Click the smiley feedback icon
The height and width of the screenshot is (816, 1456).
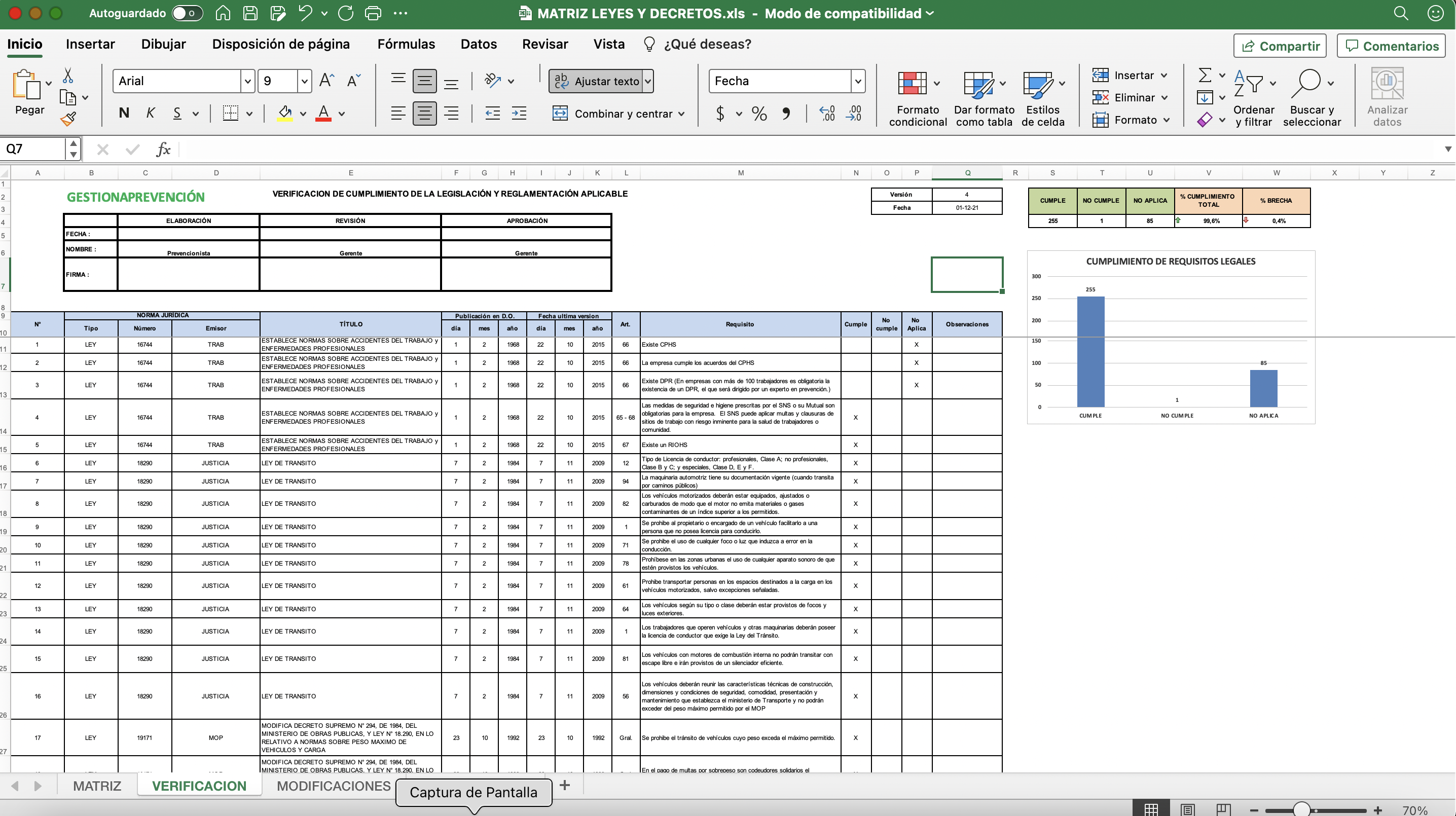tap(1435, 13)
